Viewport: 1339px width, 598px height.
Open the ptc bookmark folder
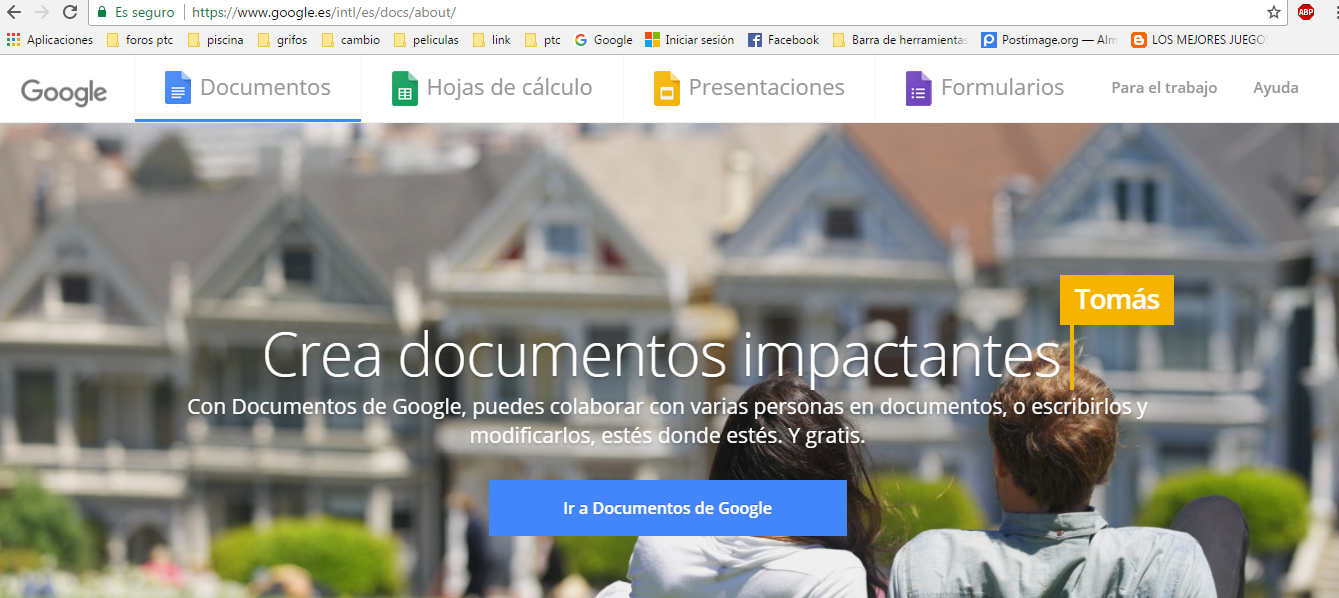[x=542, y=40]
